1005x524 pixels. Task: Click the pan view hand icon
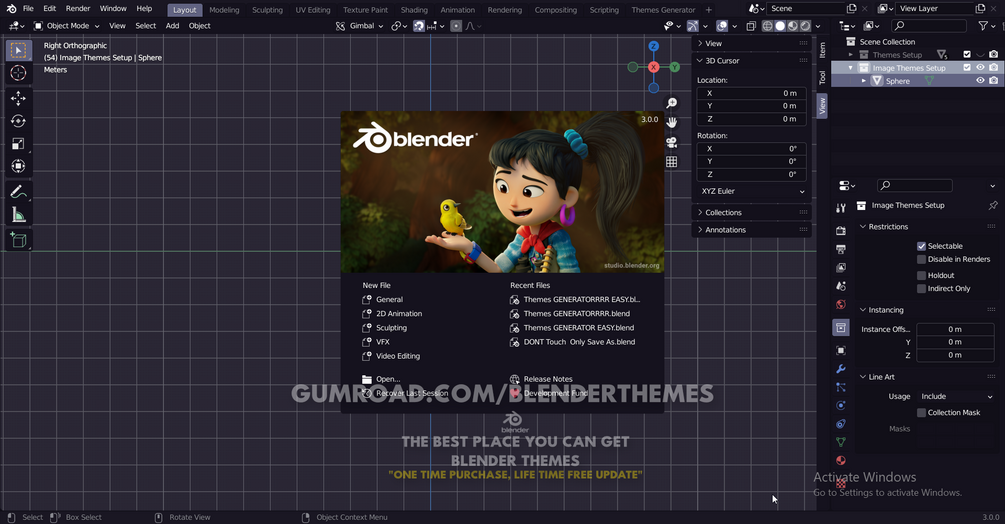(x=671, y=122)
